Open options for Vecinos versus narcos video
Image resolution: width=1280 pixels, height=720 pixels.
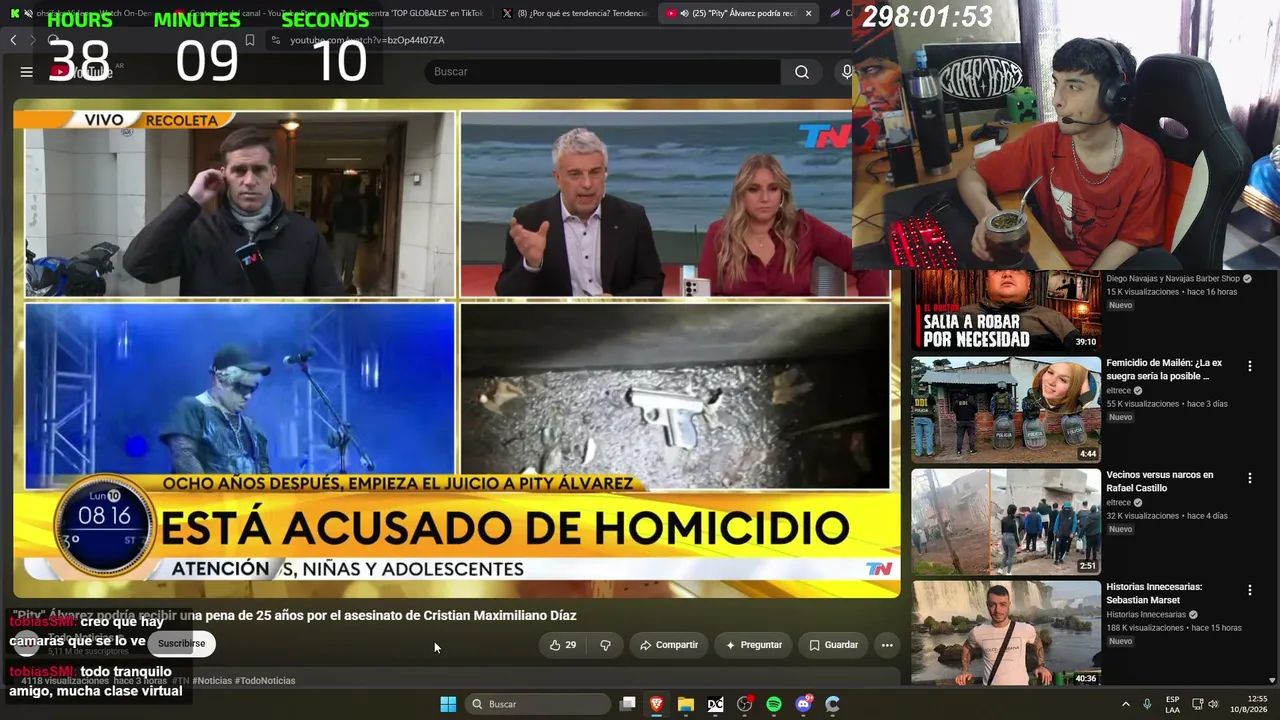click(x=1249, y=479)
